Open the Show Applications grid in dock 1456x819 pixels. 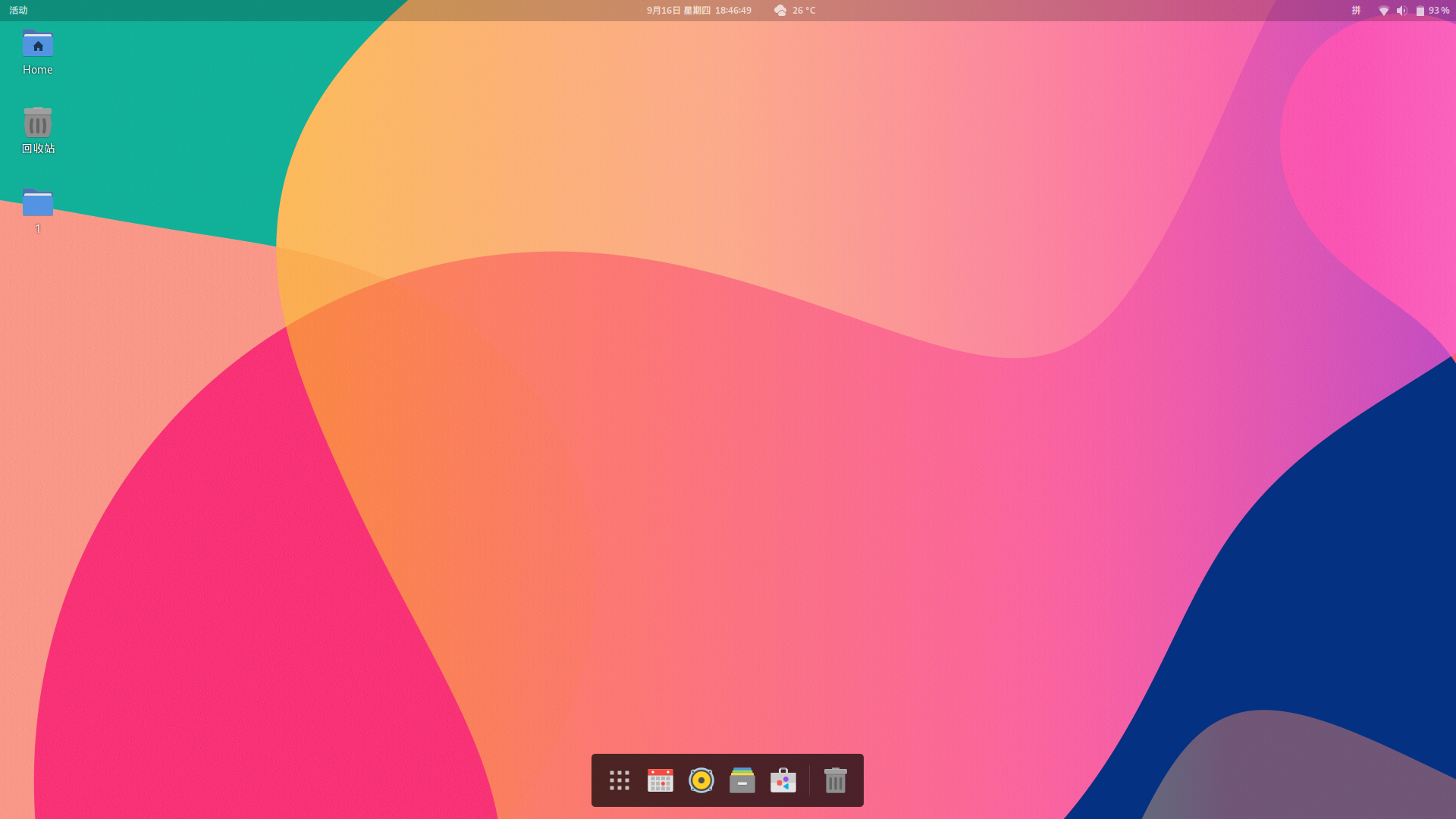point(619,780)
